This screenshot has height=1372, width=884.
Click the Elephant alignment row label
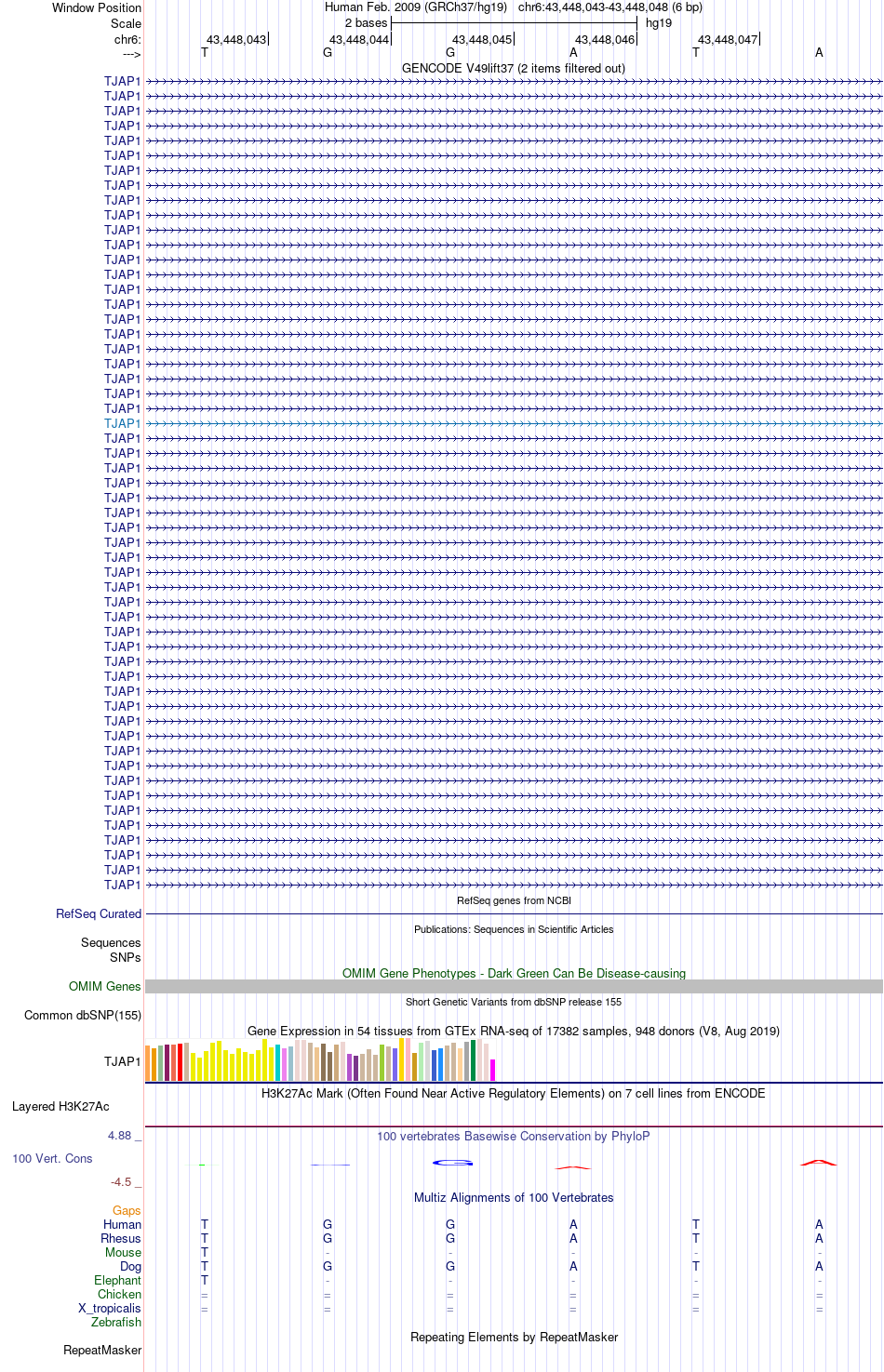pos(118,1281)
